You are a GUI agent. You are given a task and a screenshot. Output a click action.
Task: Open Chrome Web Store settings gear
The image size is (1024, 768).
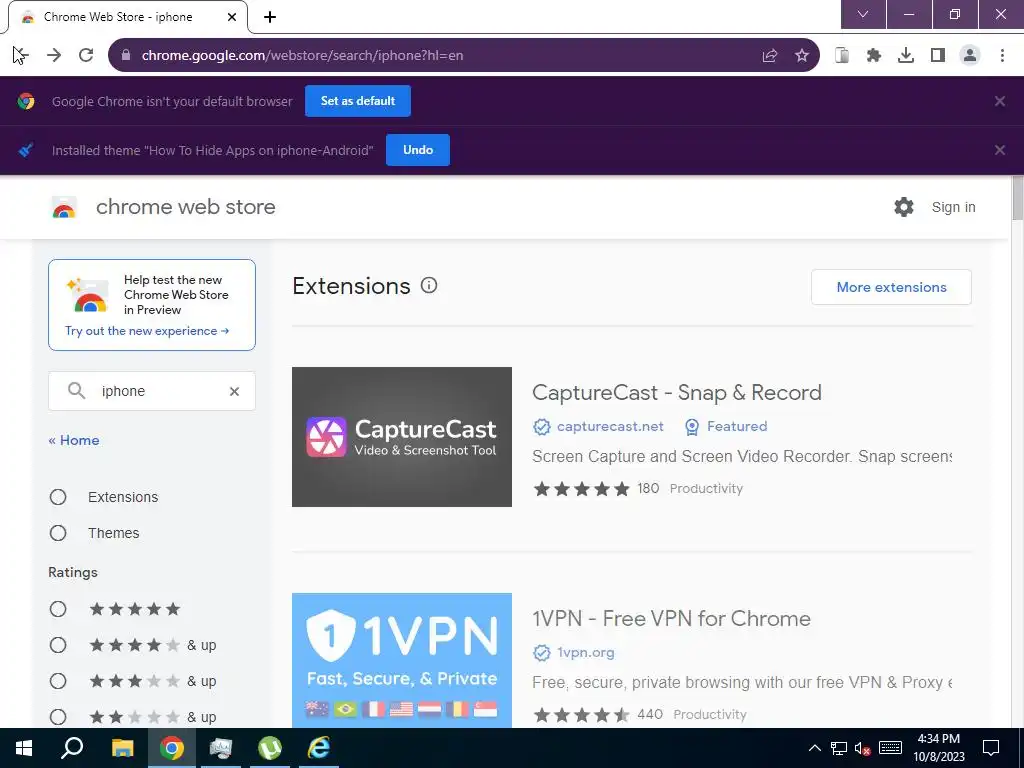point(904,207)
